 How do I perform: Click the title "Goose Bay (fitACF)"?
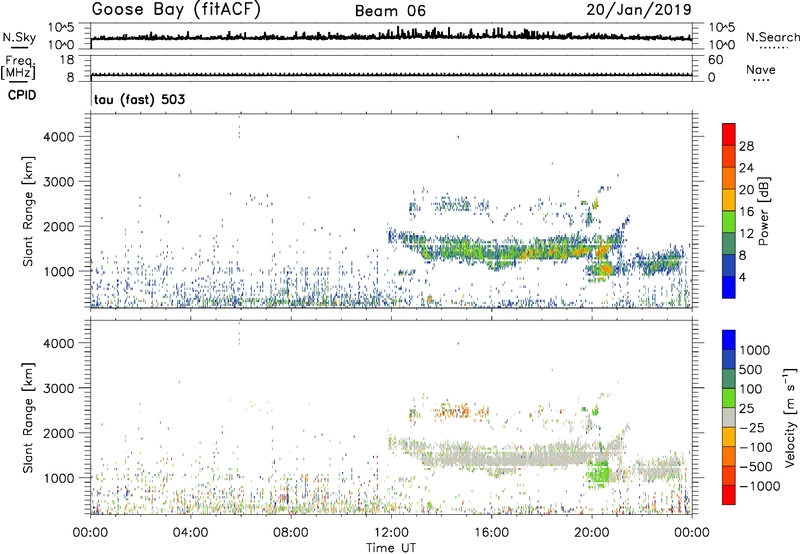(x=176, y=9)
